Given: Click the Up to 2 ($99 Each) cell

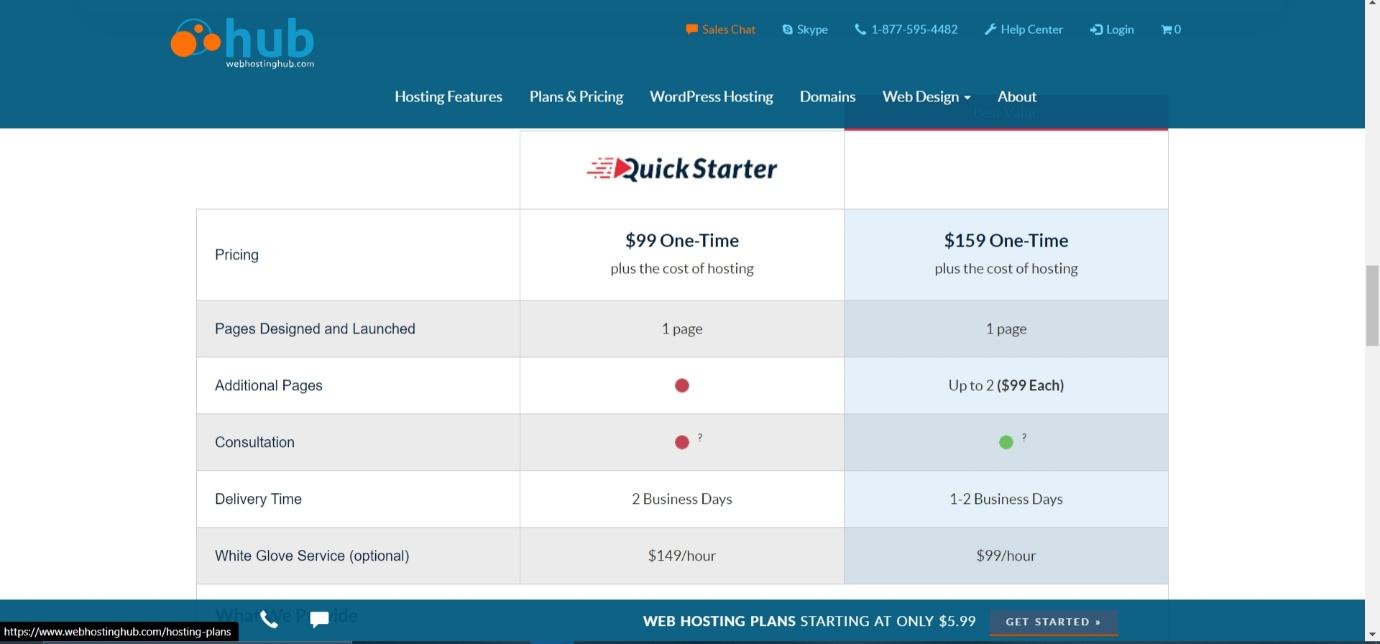Looking at the screenshot, I should pos(1006,385).
